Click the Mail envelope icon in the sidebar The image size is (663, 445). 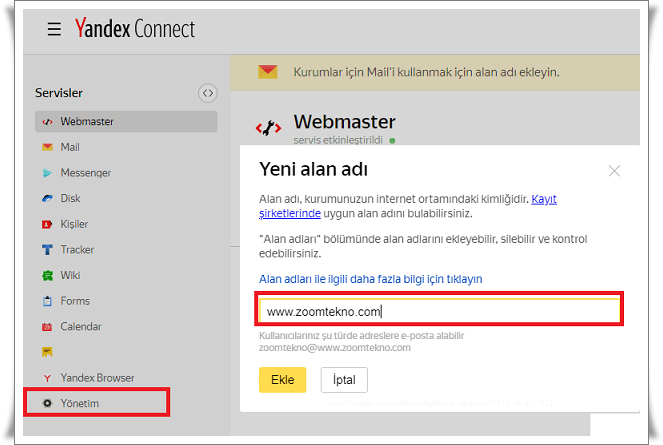47,147
